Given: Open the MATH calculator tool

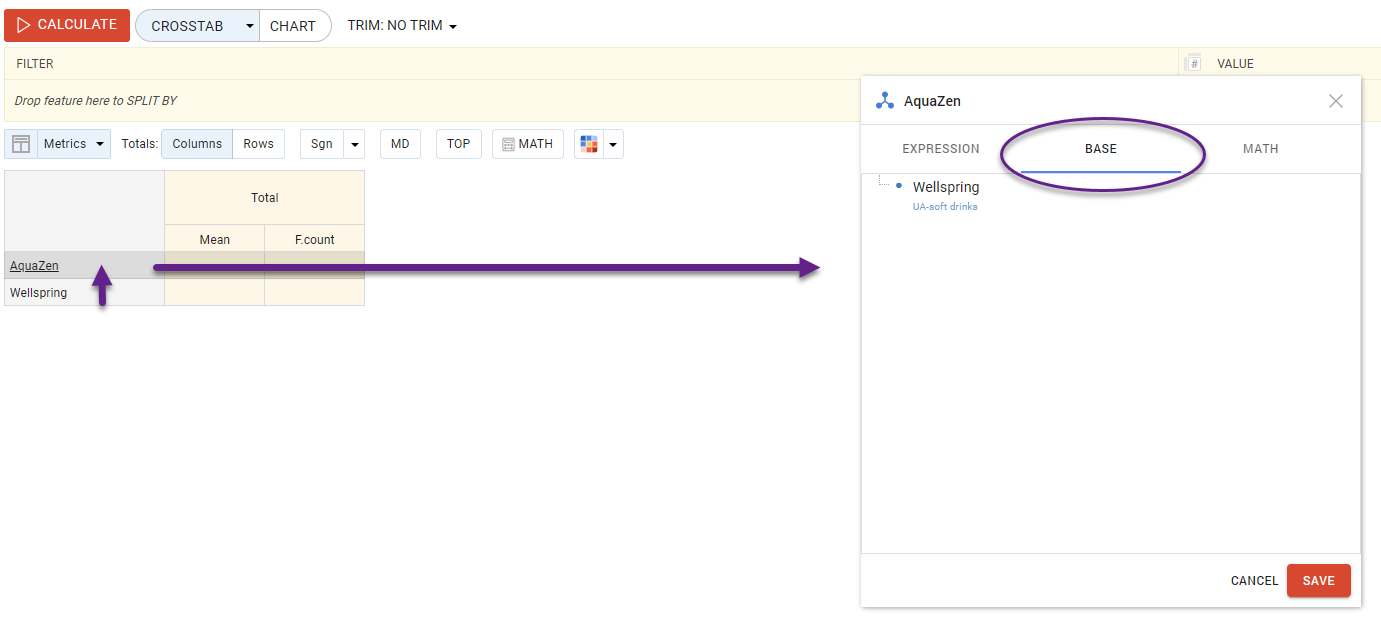Looking at the screenshot, I should tap(528, 144).
